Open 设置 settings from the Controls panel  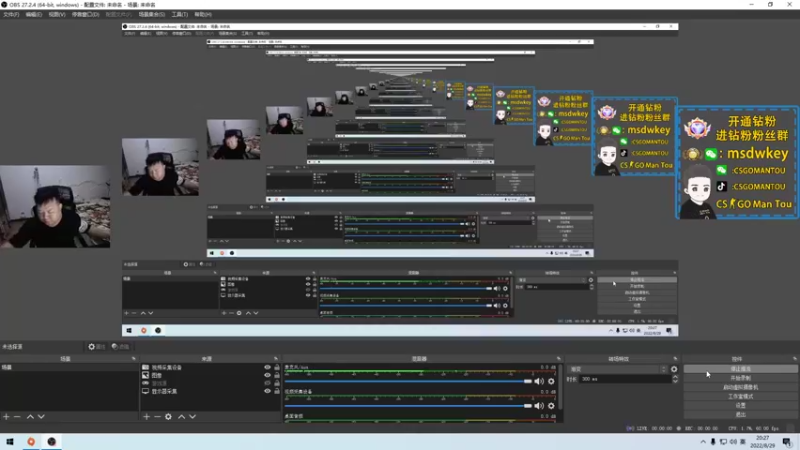pyautogui.click(x=740, y=406)
